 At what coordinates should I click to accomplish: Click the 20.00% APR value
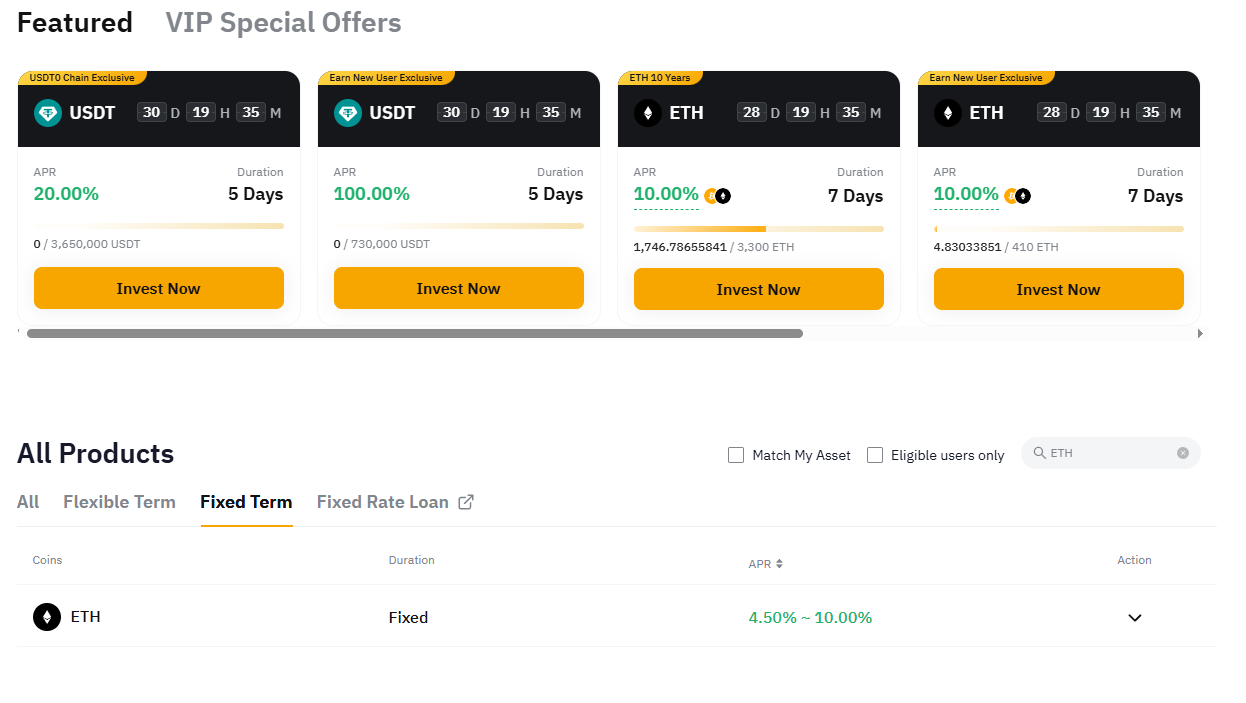coord(66,194)
